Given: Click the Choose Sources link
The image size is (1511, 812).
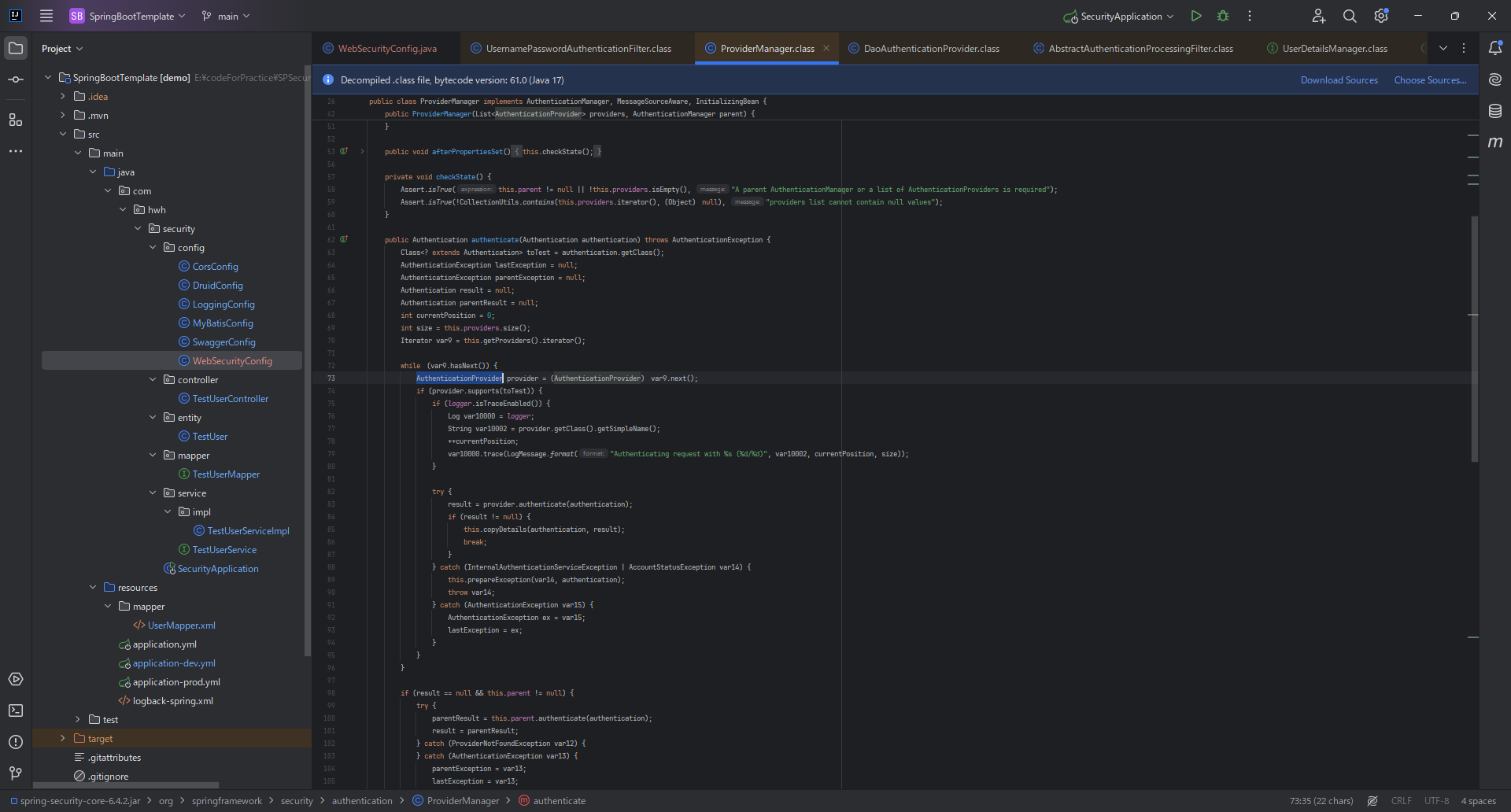Looking at the screenshot, I should (x=1431, y=80).
